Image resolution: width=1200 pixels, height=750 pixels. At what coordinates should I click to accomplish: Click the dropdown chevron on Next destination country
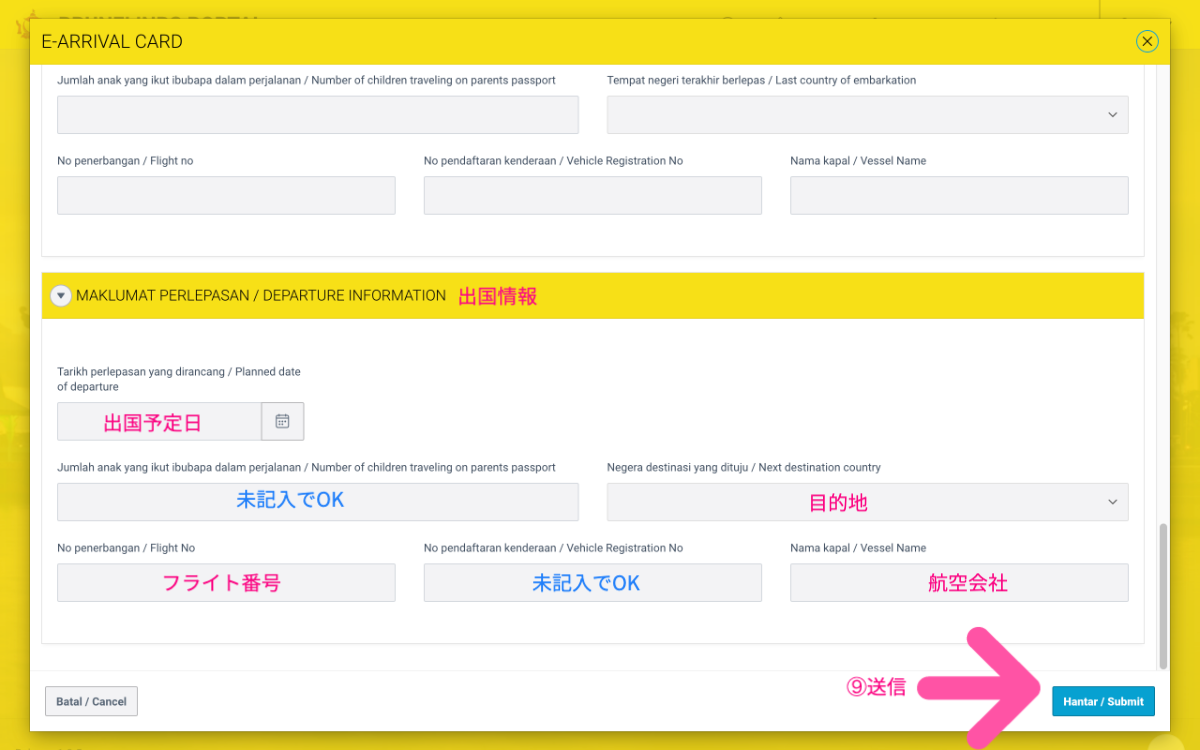click(x=1114, y=502)
